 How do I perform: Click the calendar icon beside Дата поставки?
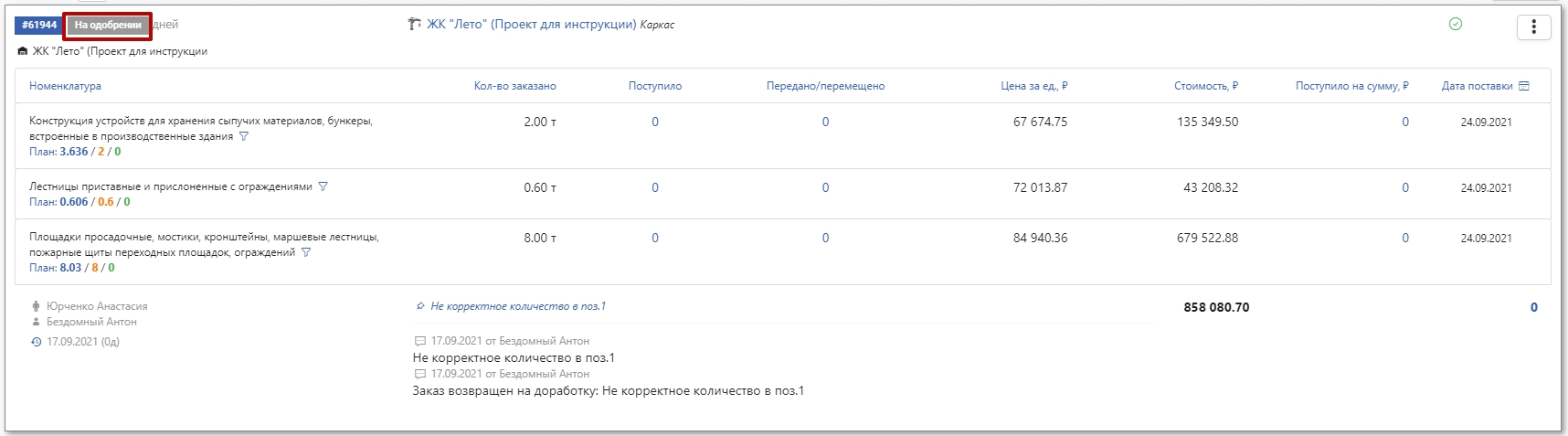pyautogui.click(x=1523, y=86)
